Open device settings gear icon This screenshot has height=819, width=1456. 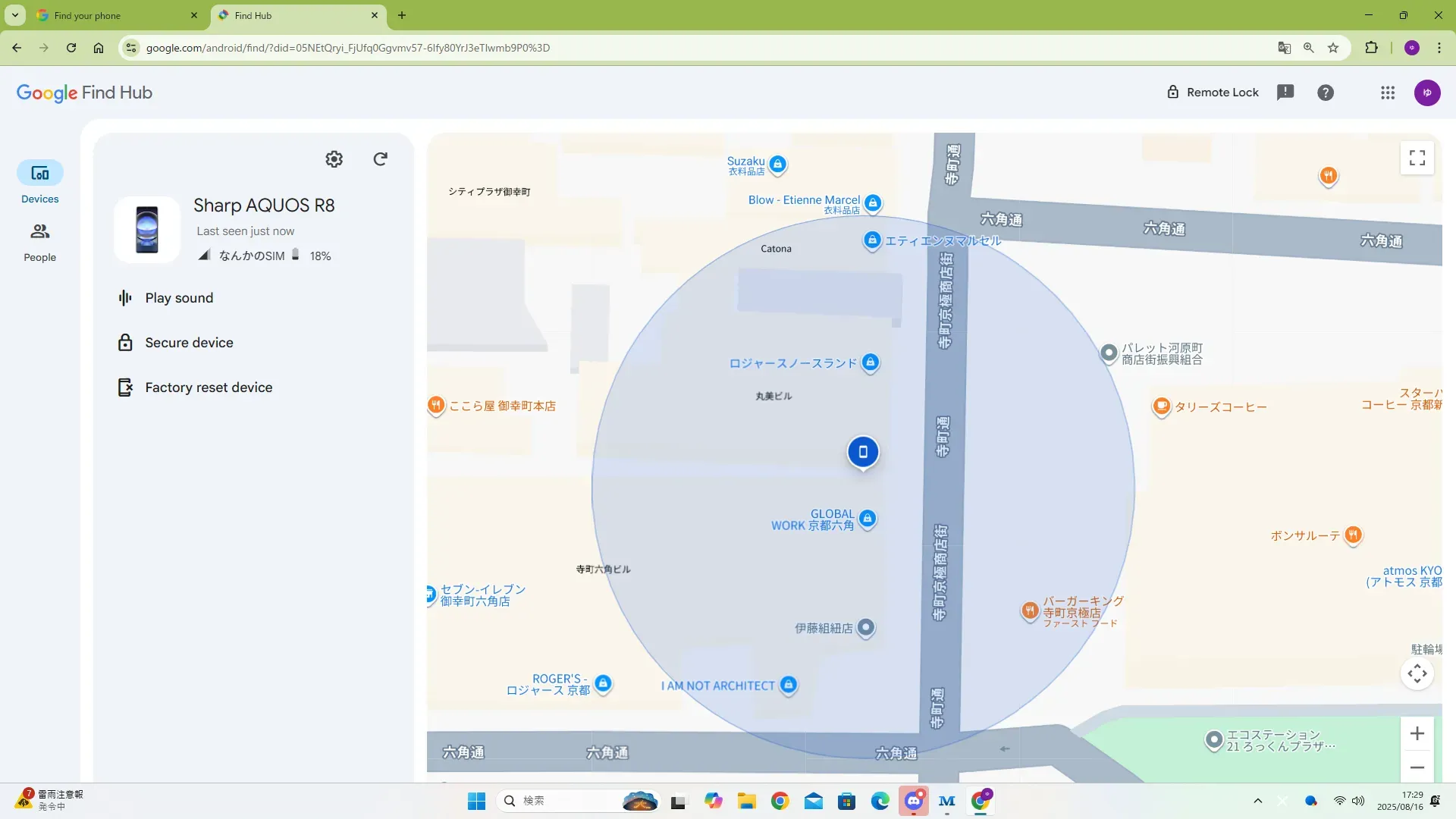334,159
